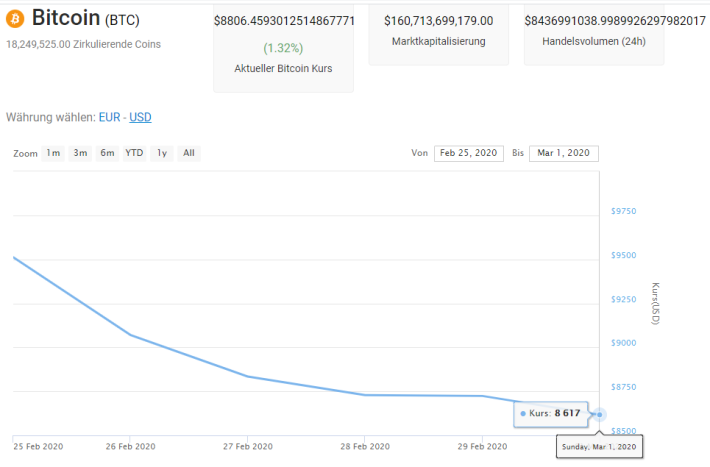The image size is (710, 467).
Task: Click the 28 Feb 2020 axis date
Action: pyautogui.click(x=365, y=447)
